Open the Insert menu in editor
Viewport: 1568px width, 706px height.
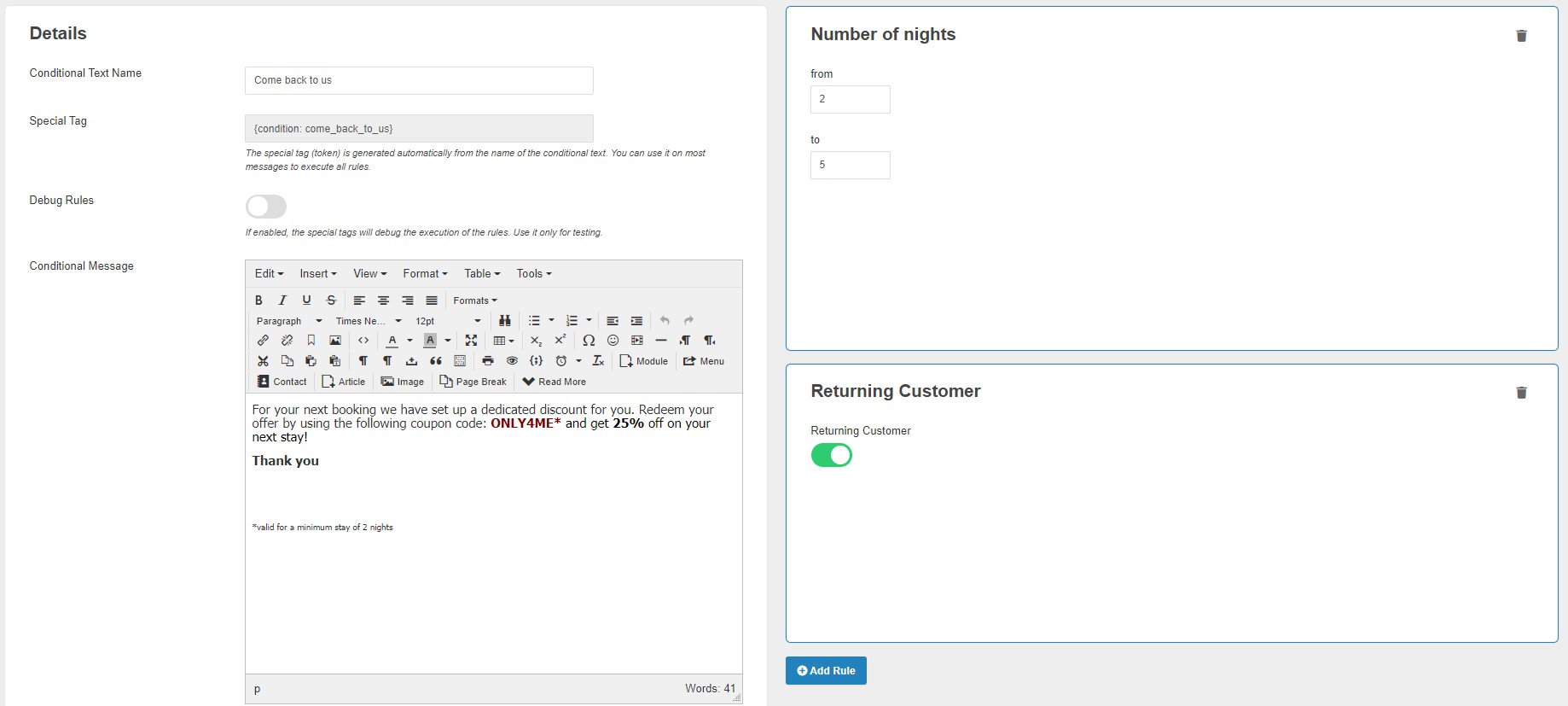click(x=317, y=274)
